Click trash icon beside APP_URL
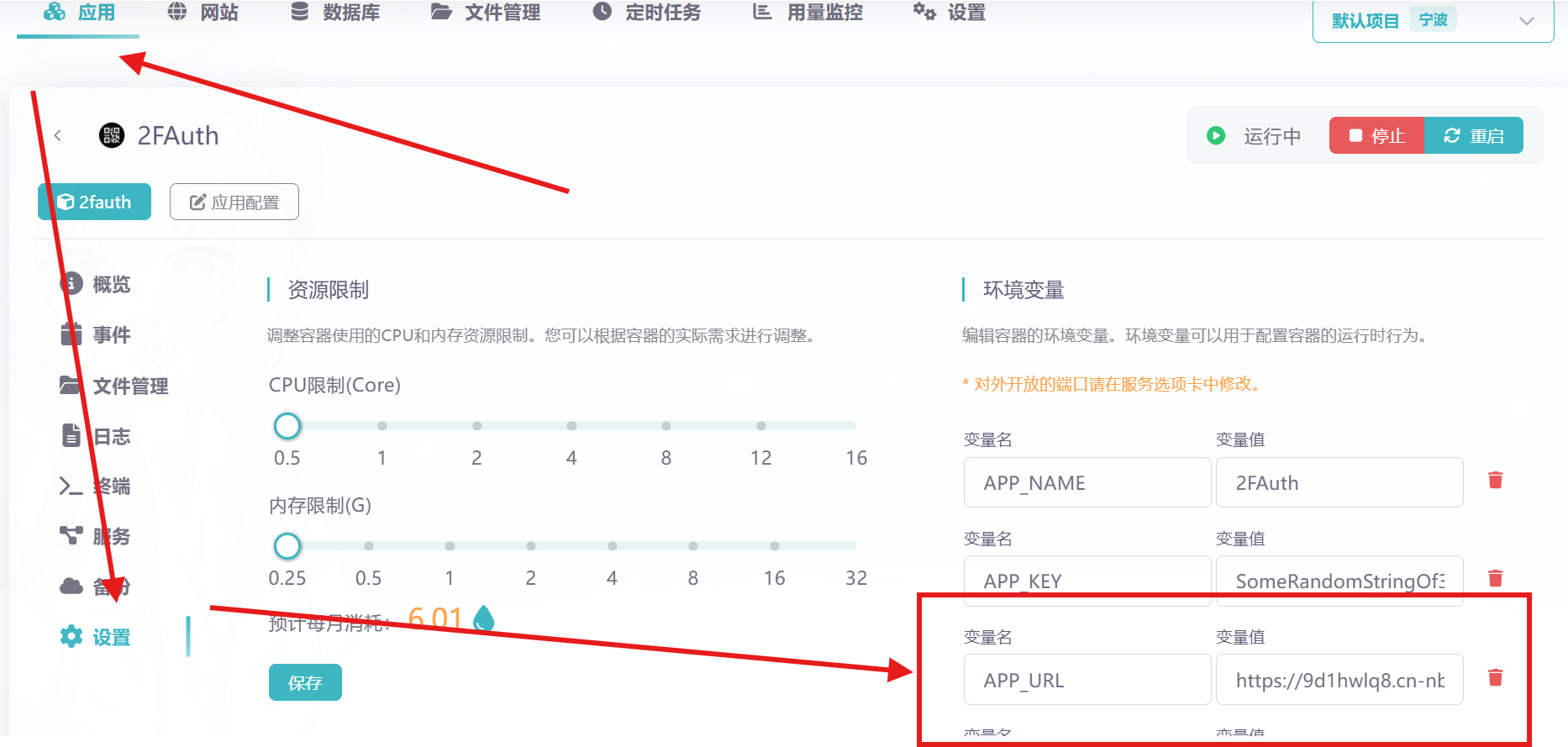Image resolution: width=1568 pixels, height=747 pixels. click(x=1495, y=678)
